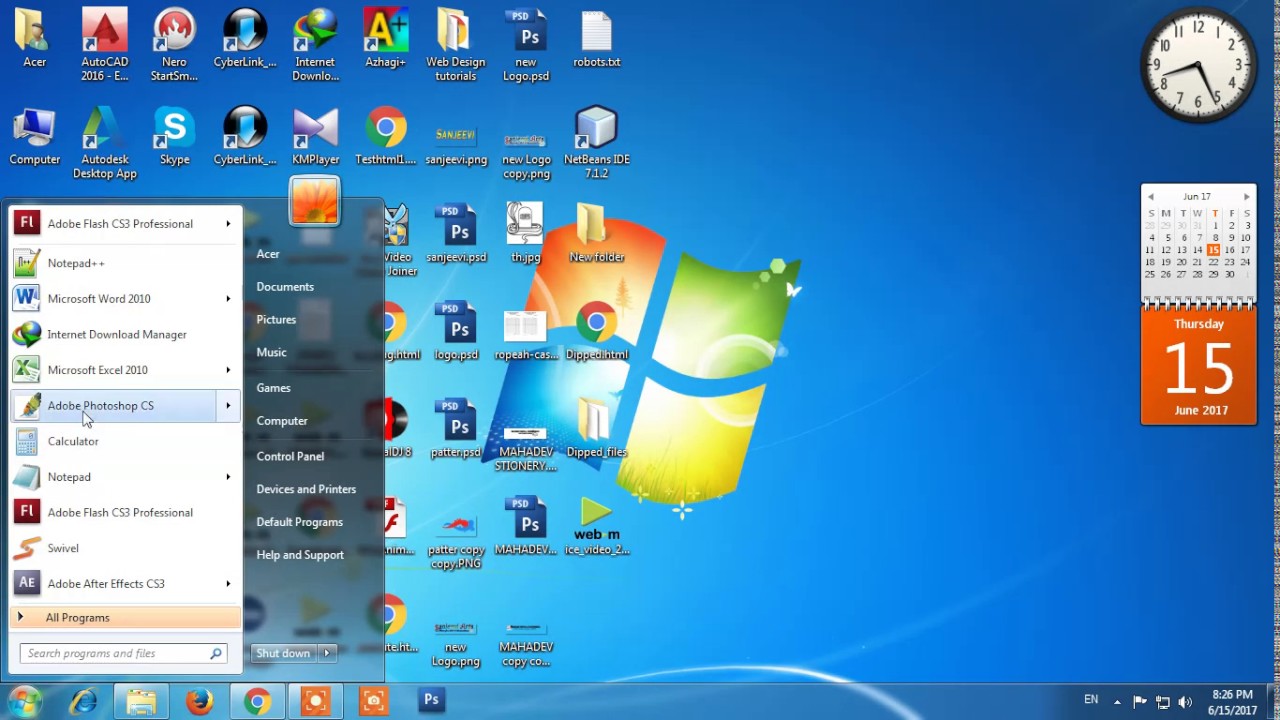Screen dimensions: 1280x720
Task: Open Default Programs link
Action: pos(299,522)
